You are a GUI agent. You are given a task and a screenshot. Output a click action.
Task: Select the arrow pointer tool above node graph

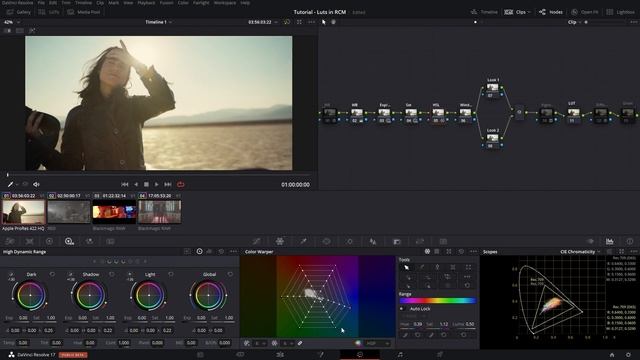point(324,22)
